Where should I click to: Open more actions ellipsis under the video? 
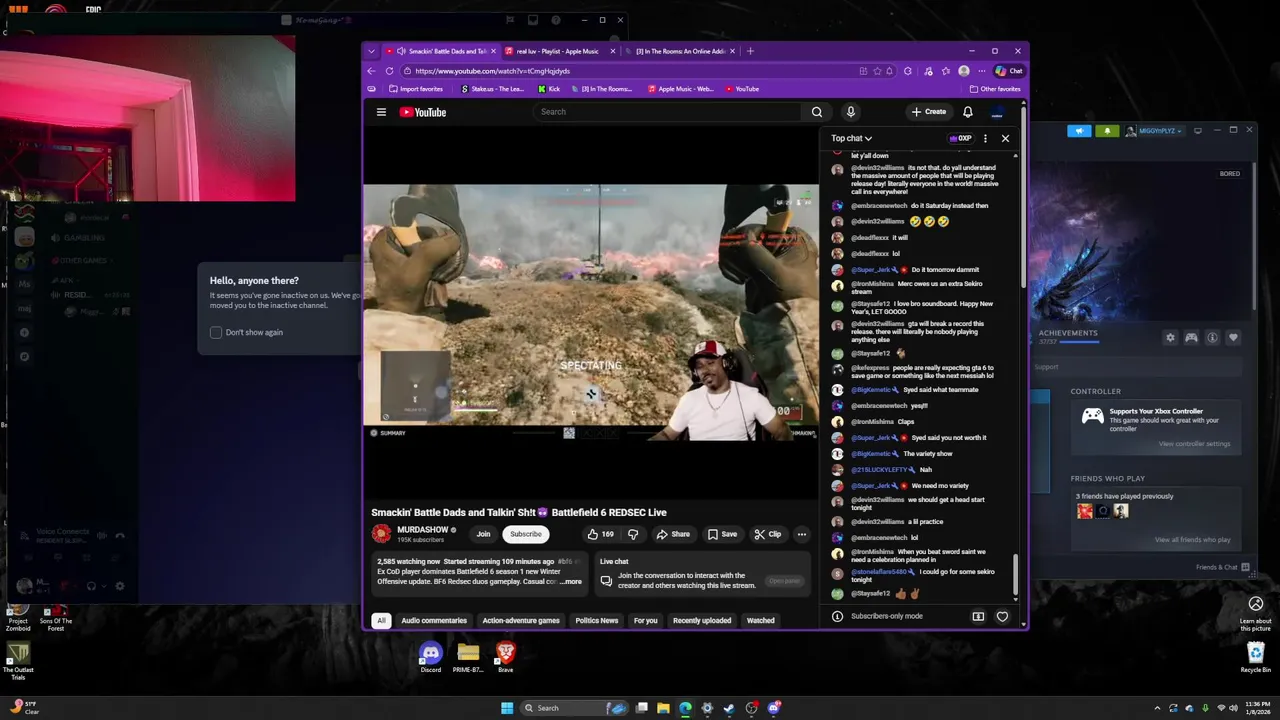tap(801, 534)
